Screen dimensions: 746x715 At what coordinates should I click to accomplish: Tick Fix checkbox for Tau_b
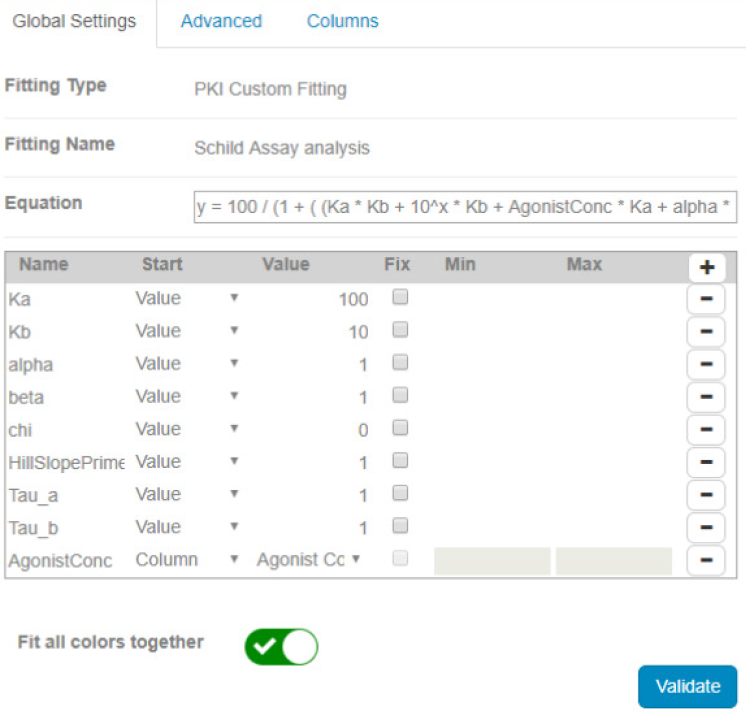(x=400, y=526)
